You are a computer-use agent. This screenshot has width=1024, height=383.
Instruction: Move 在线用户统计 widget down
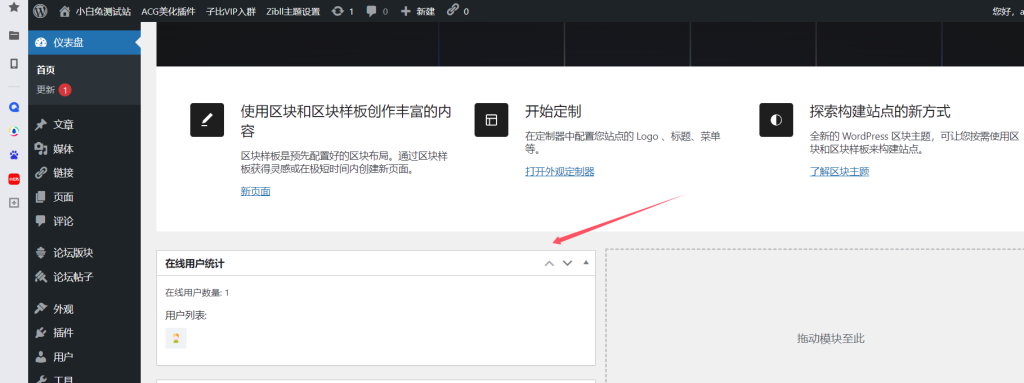[x=568, y=263]
